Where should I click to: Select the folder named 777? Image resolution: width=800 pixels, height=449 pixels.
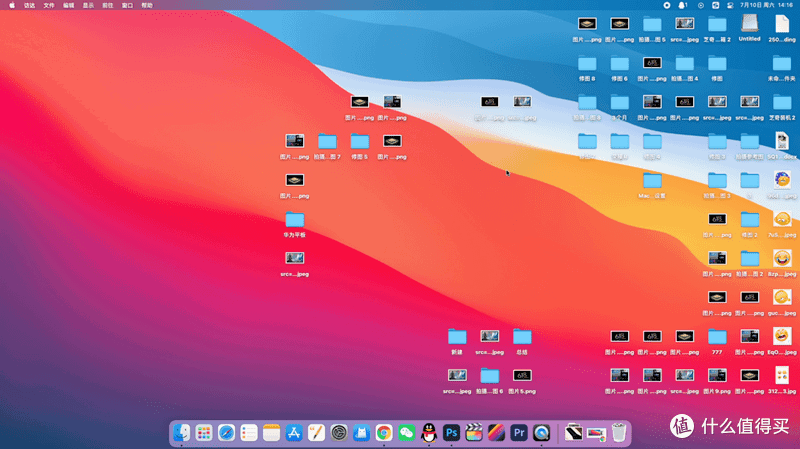[x=717, y=342]
